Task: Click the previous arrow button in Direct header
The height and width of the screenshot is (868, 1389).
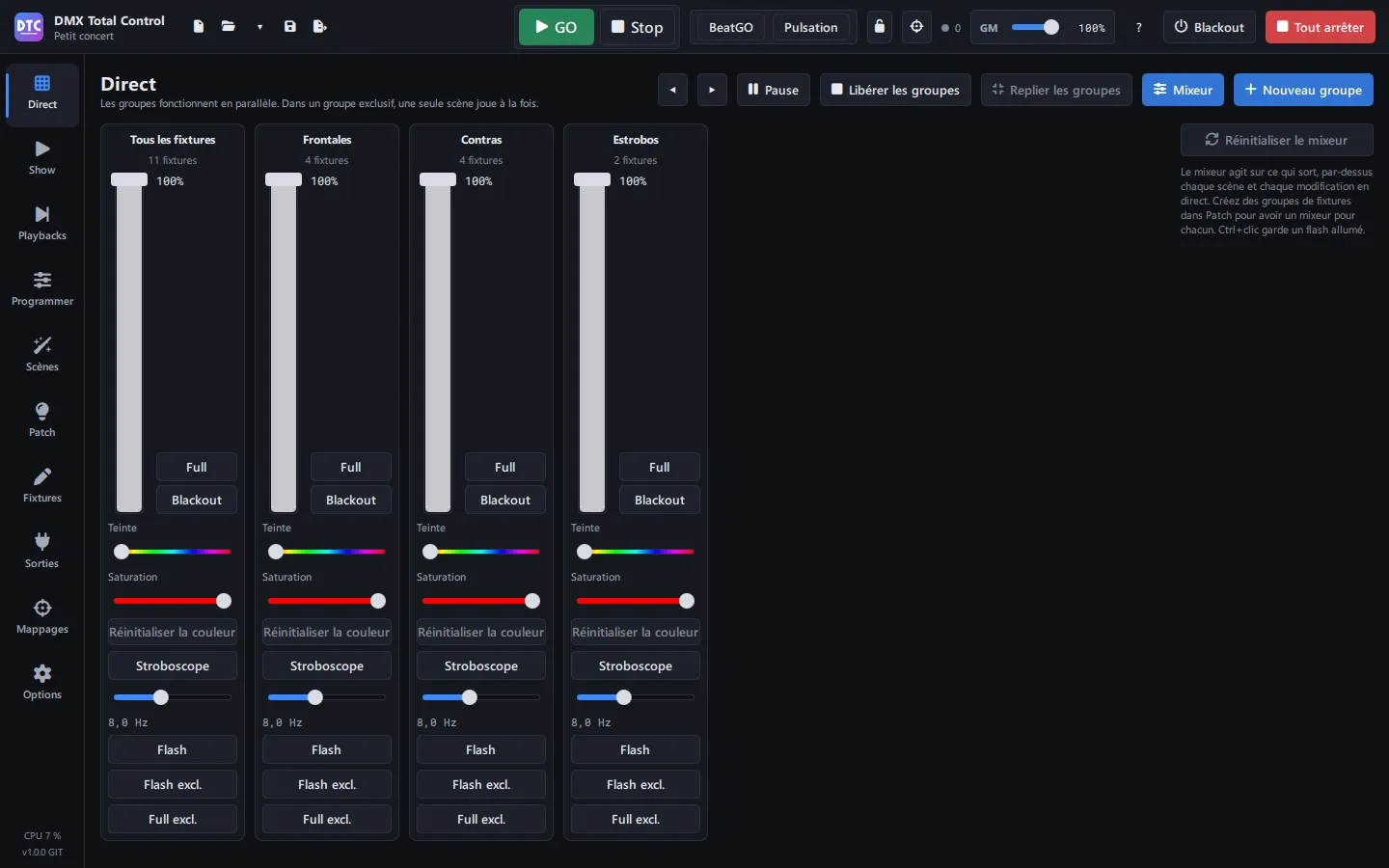Action: tap(672, 90)
